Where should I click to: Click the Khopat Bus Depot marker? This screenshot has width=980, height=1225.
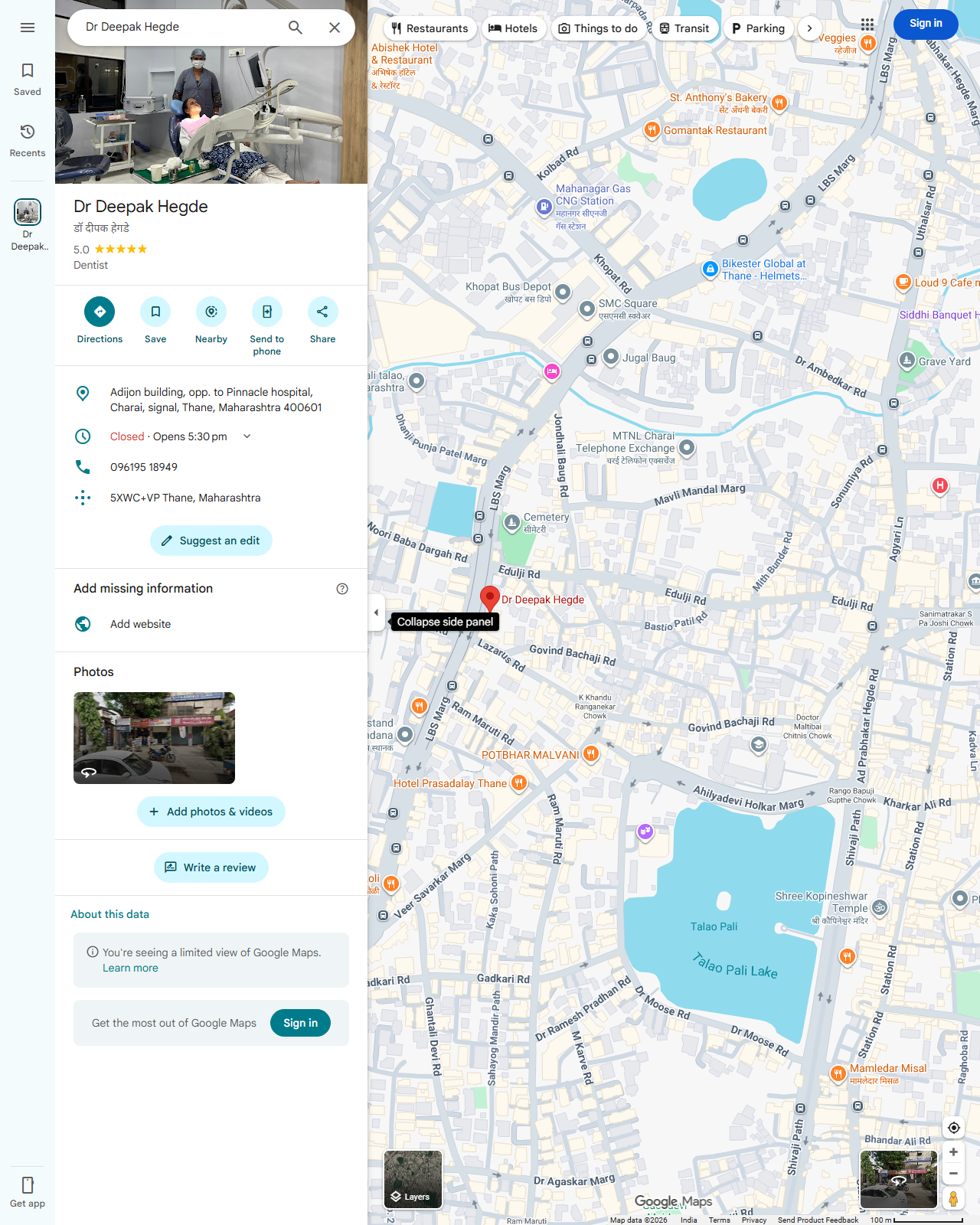(x=563, y=292)
